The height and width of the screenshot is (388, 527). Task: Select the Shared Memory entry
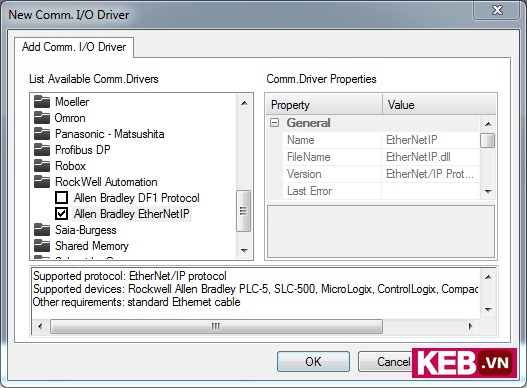point(92,246)
